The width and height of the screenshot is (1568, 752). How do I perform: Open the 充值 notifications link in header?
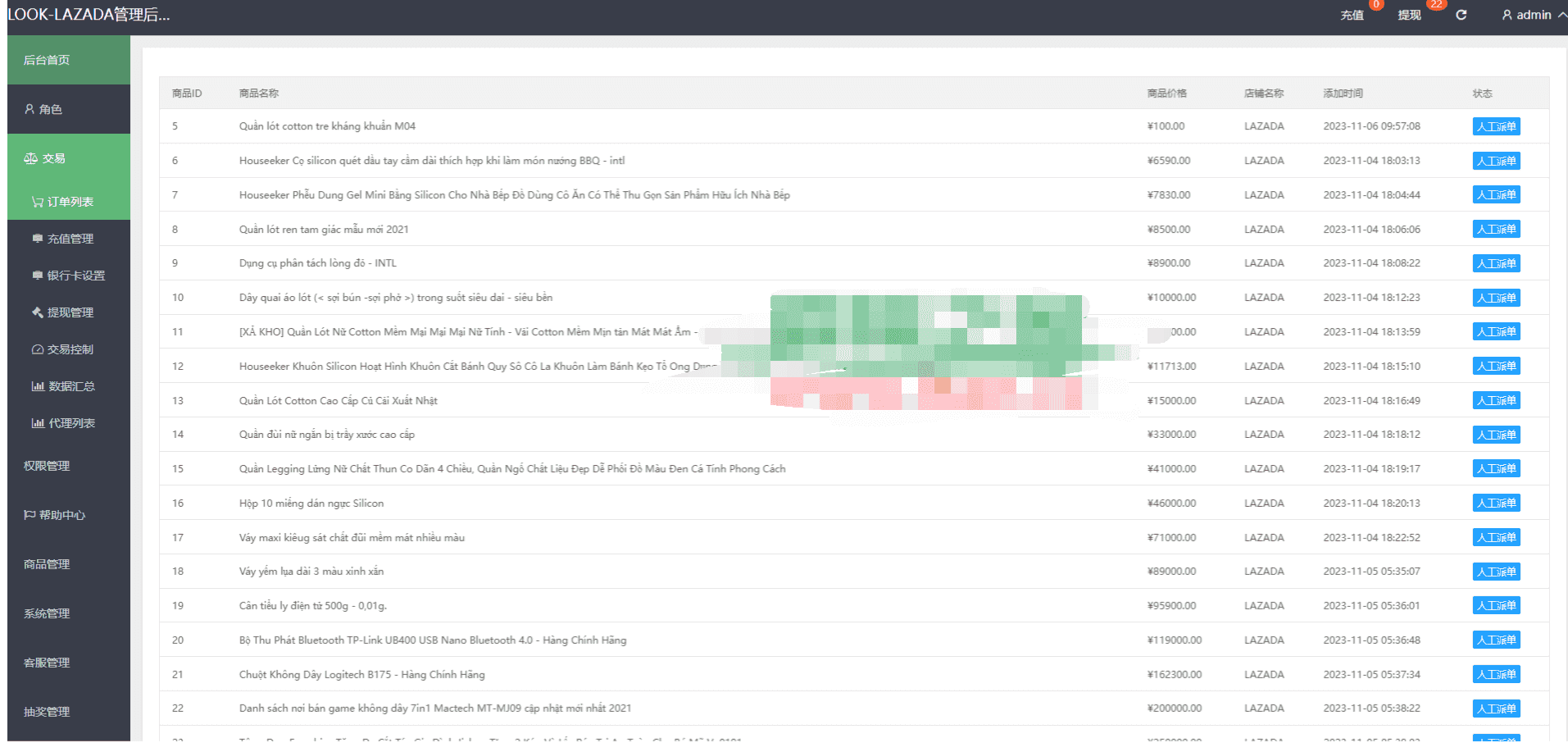click(1352, 15)
